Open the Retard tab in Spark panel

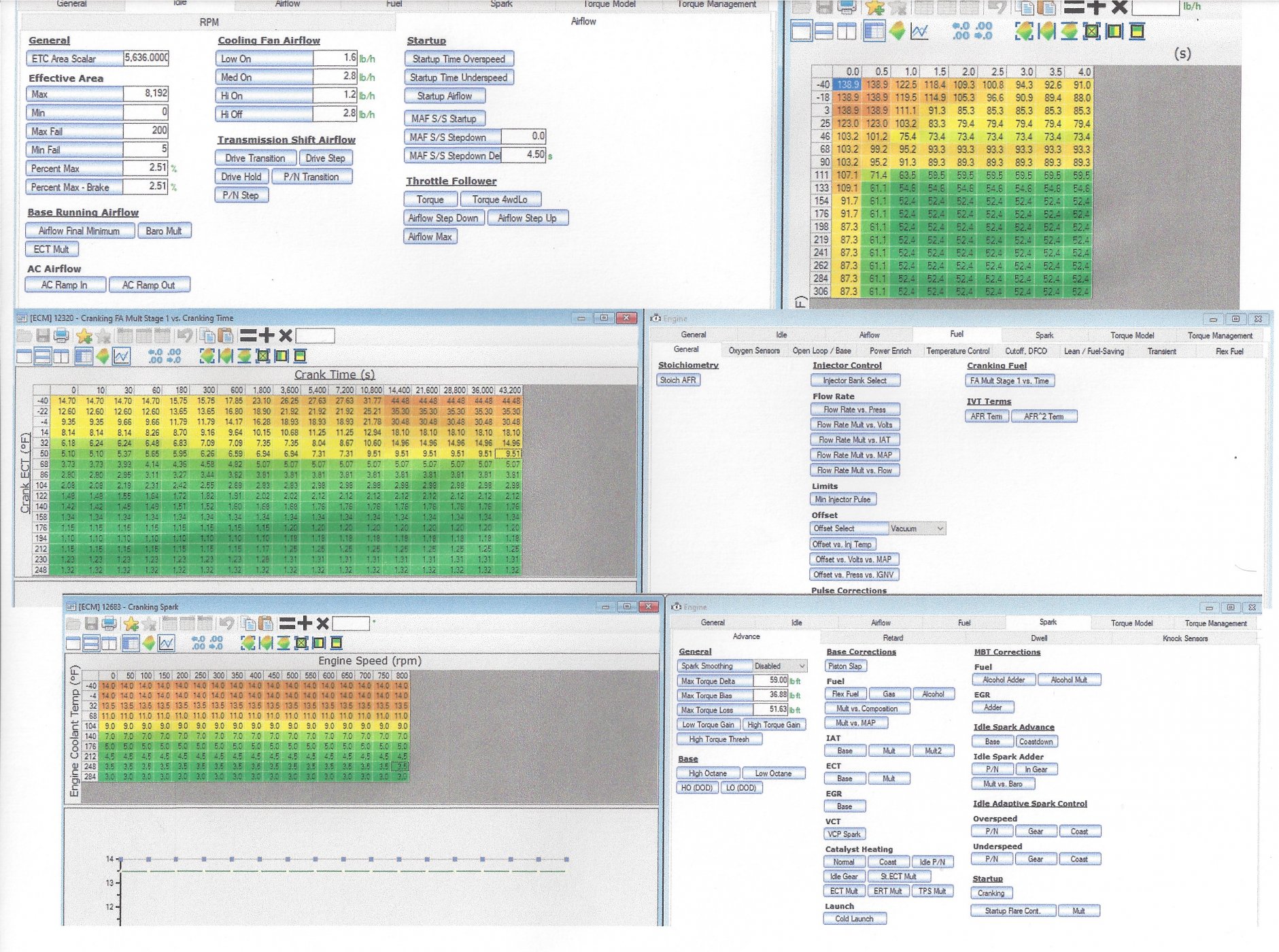pos(893,638)
